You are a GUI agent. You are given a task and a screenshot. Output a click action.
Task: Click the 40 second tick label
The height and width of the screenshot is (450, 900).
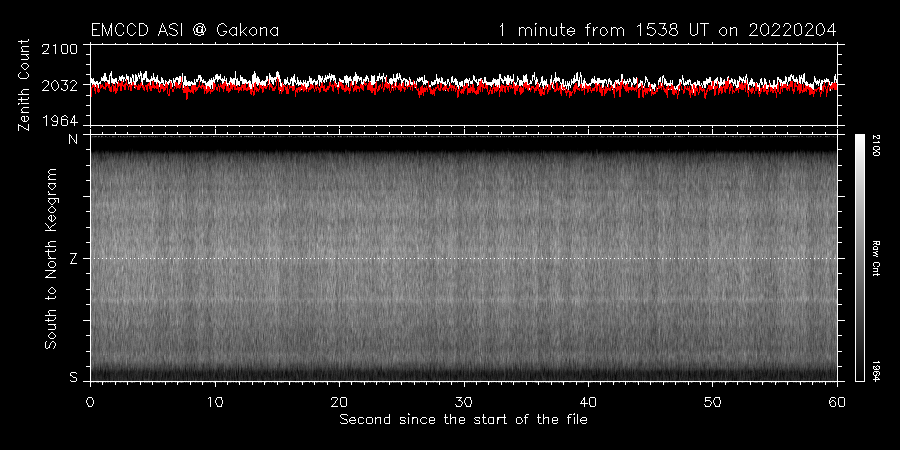[588, 401]
